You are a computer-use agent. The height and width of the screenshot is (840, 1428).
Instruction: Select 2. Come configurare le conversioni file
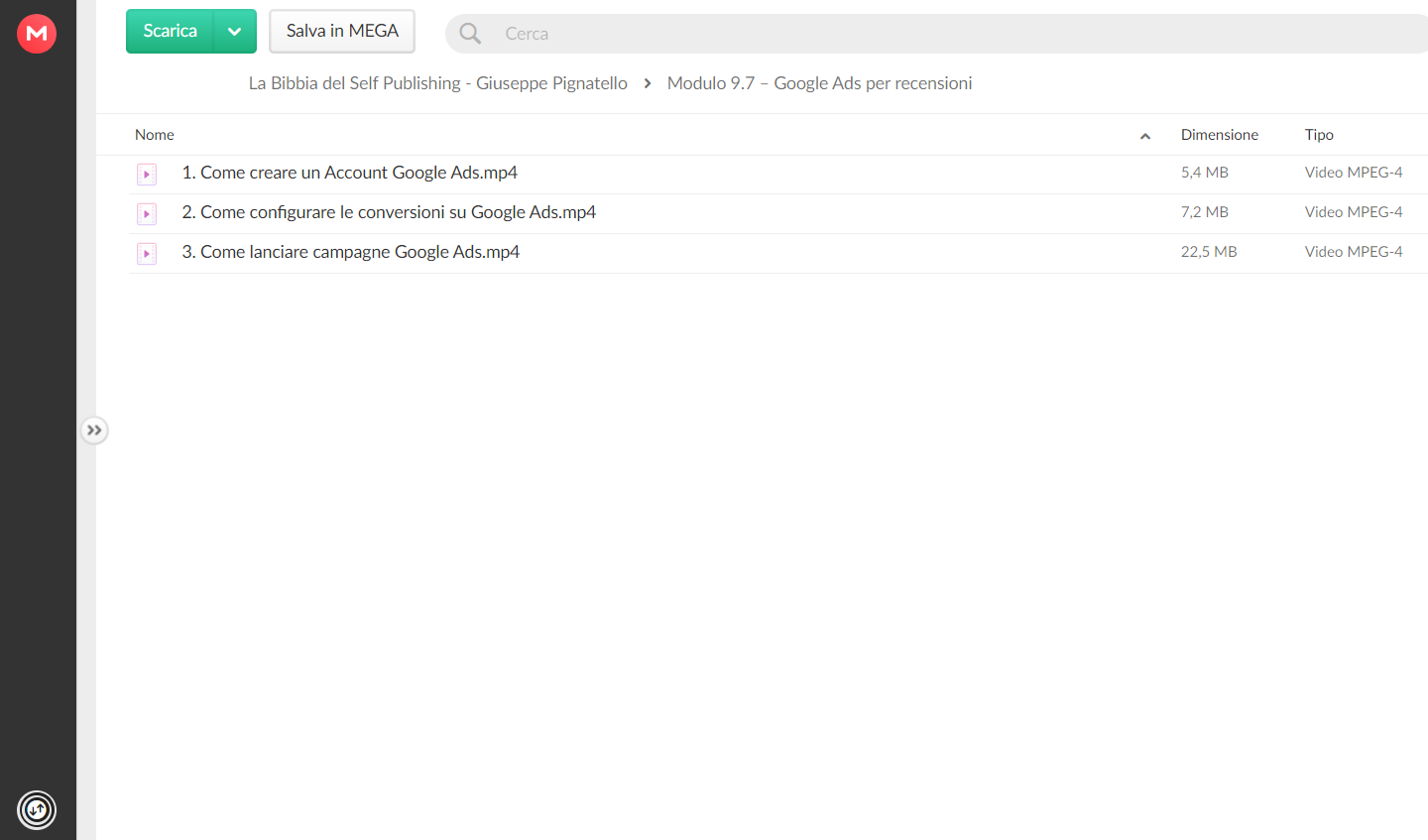[x=778, y=214]
